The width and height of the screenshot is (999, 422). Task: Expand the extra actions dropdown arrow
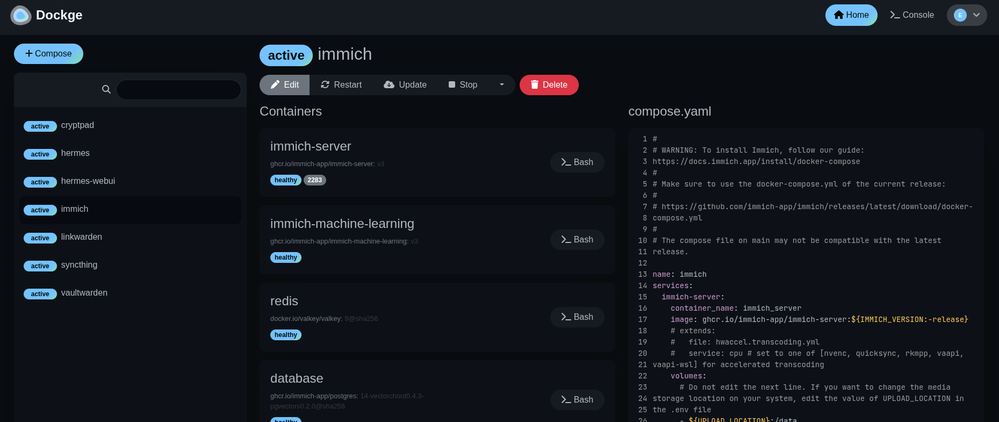tap(501, 85)
